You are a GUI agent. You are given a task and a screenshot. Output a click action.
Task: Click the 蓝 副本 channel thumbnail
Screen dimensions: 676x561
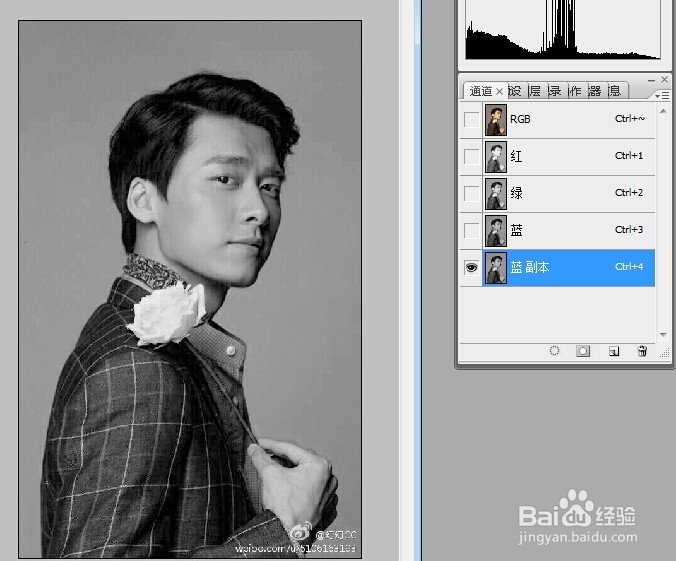496,268
